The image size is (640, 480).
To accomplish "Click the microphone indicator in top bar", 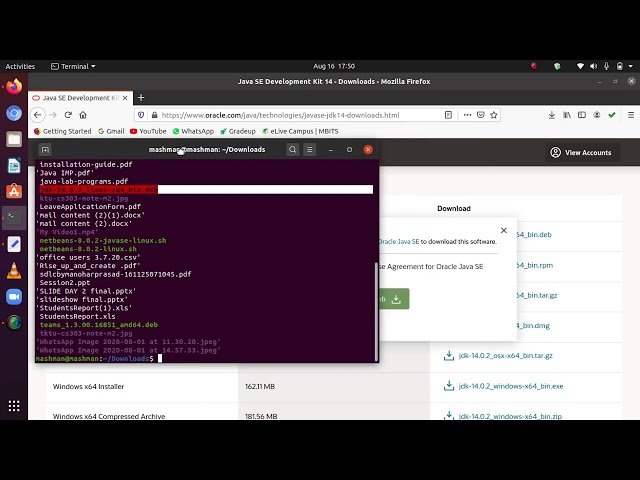I will click(x=607, y=66).
